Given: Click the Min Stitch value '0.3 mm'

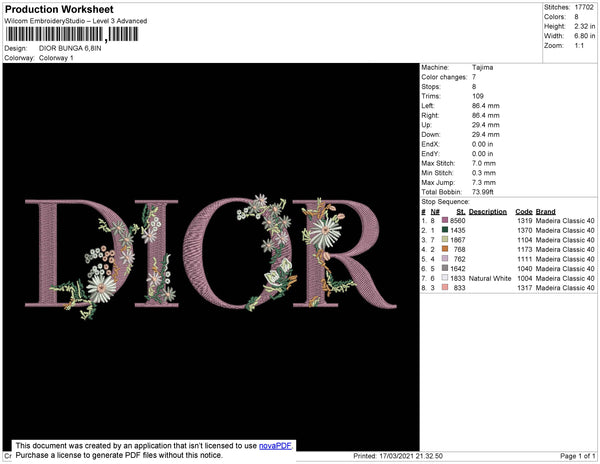Looking at the screenshot, I should [x=484, y=173].
